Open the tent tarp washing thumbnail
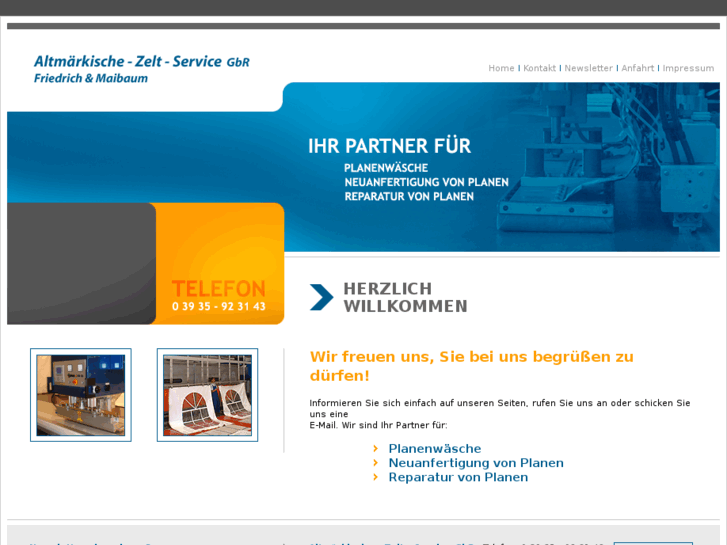Image resolution: width=727 pixels, height=545 pixels. pos(207,395)
